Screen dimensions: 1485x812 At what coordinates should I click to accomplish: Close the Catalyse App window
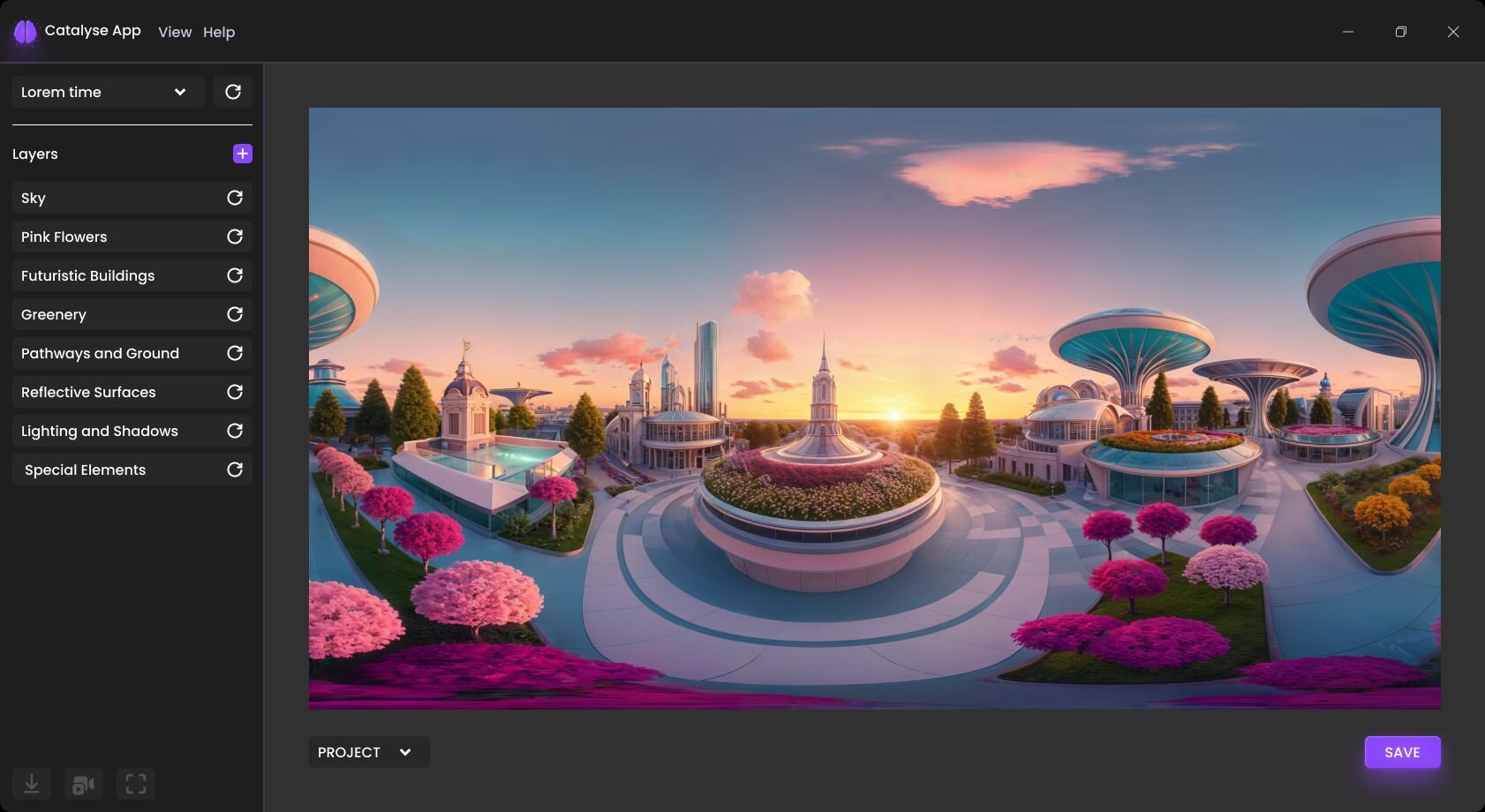tap(1453, 32)
